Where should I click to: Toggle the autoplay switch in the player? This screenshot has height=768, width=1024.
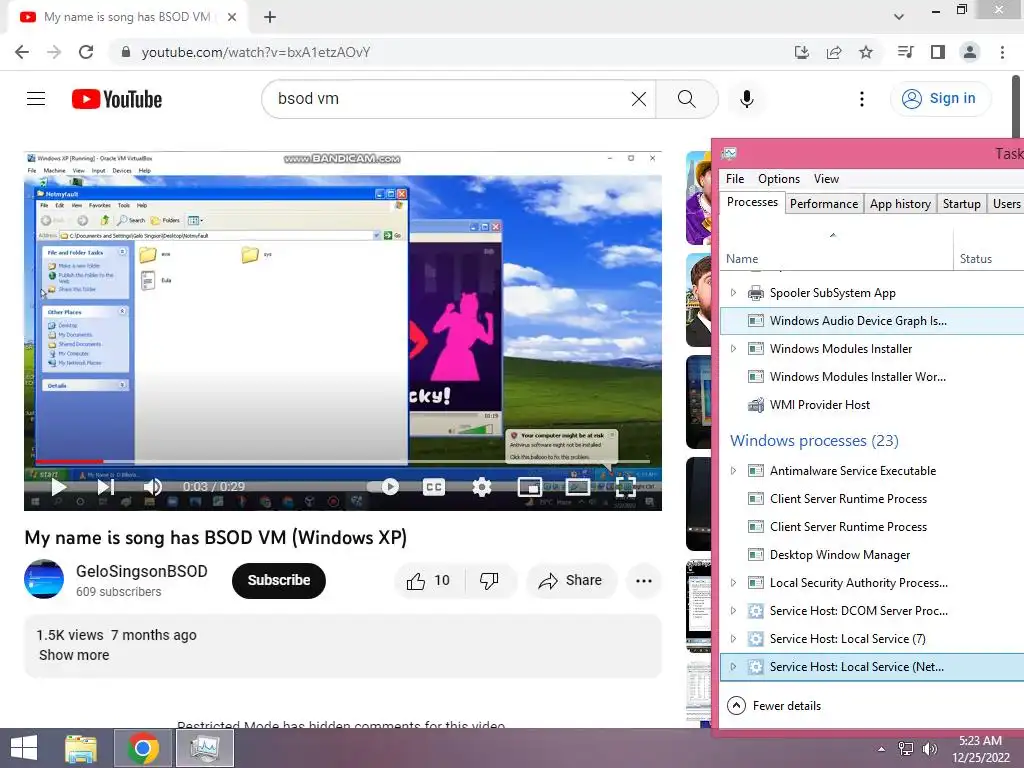click(383, 487)
